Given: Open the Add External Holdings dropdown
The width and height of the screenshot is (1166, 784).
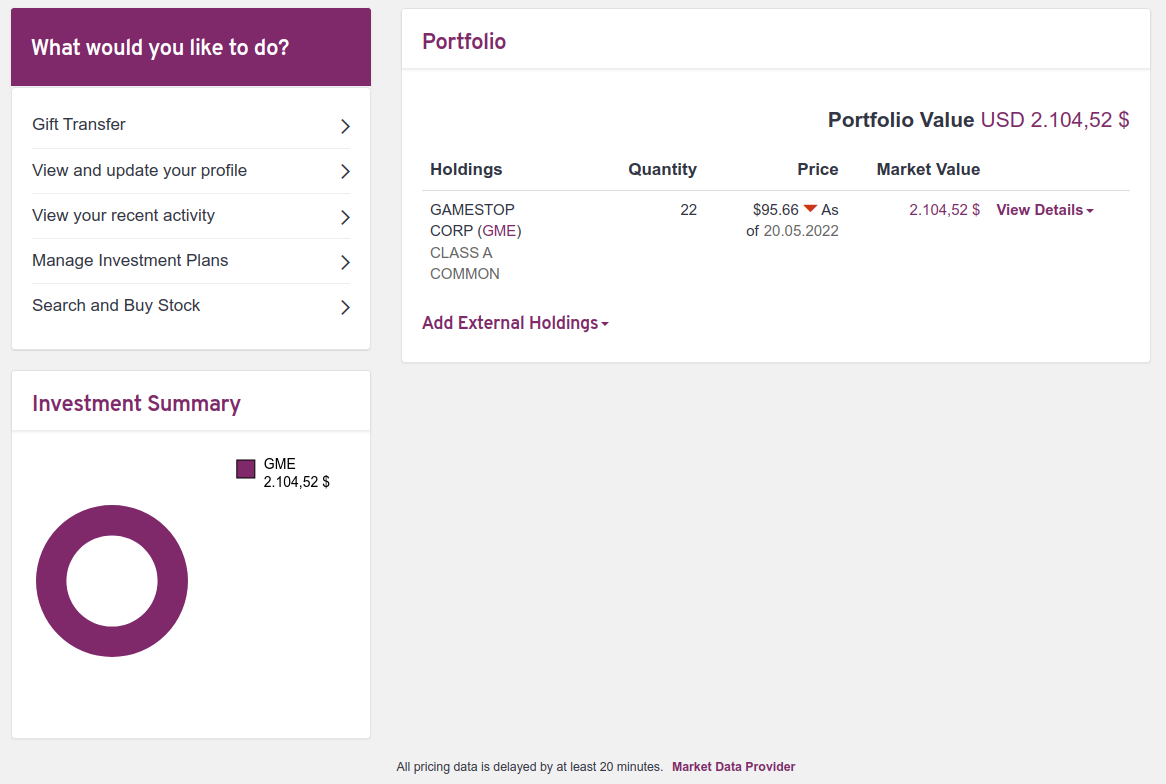Looking at the screenshot, I should (514, 323).
